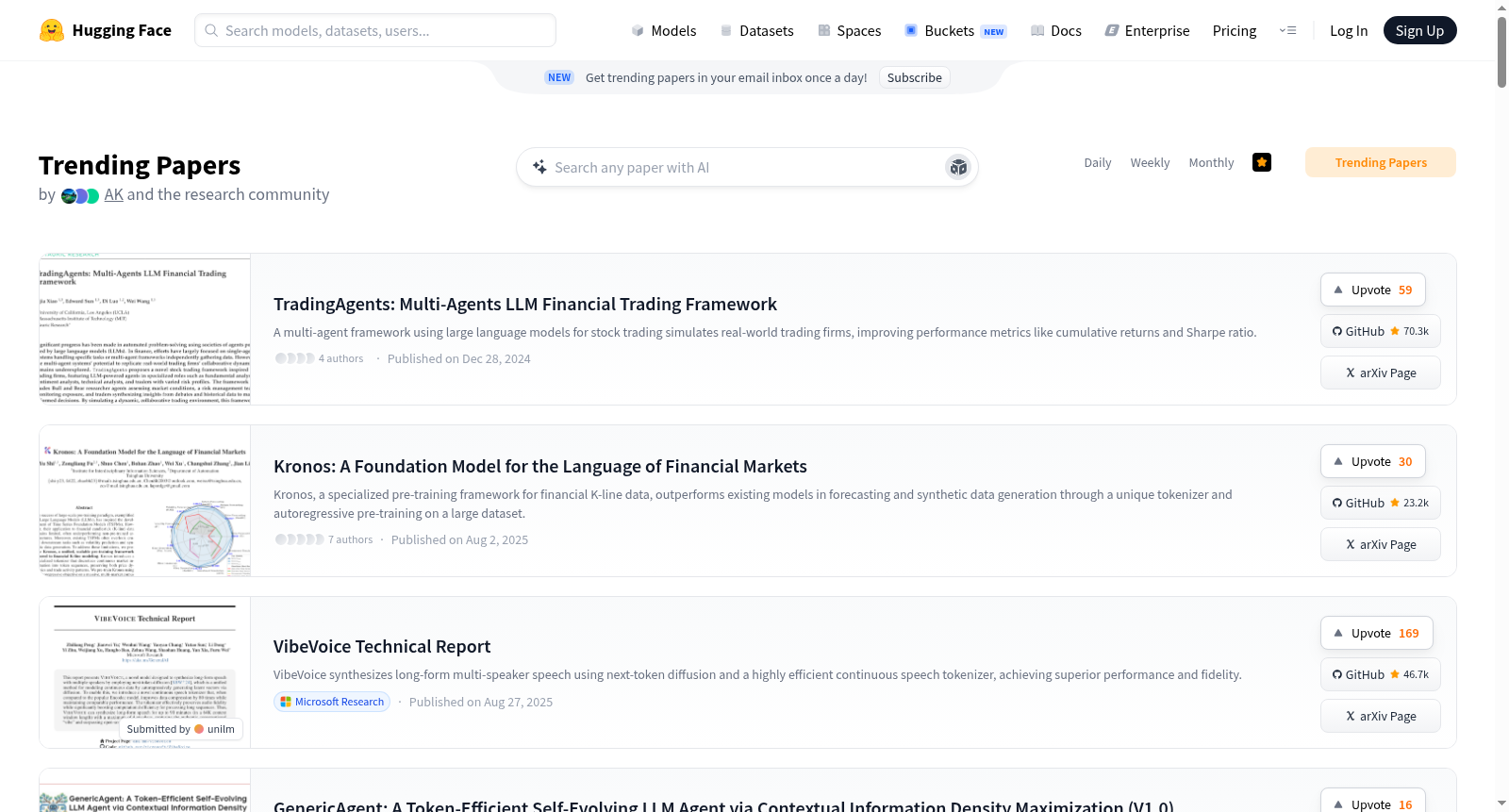Image resolution: width=1509 pixels, height=812 pixels.
Task: Open the TradingAgents paper thumbnail
Action: click(x=145, y=329)
